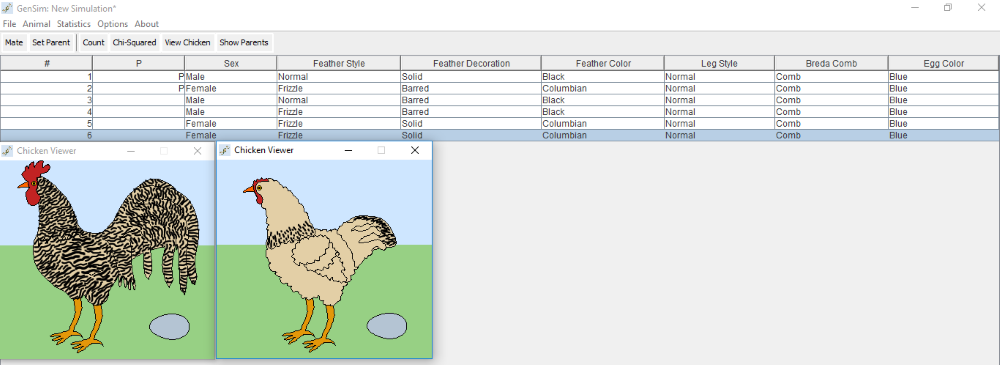Open the Options menu
Screen dimensions: 1000x365
112,24
